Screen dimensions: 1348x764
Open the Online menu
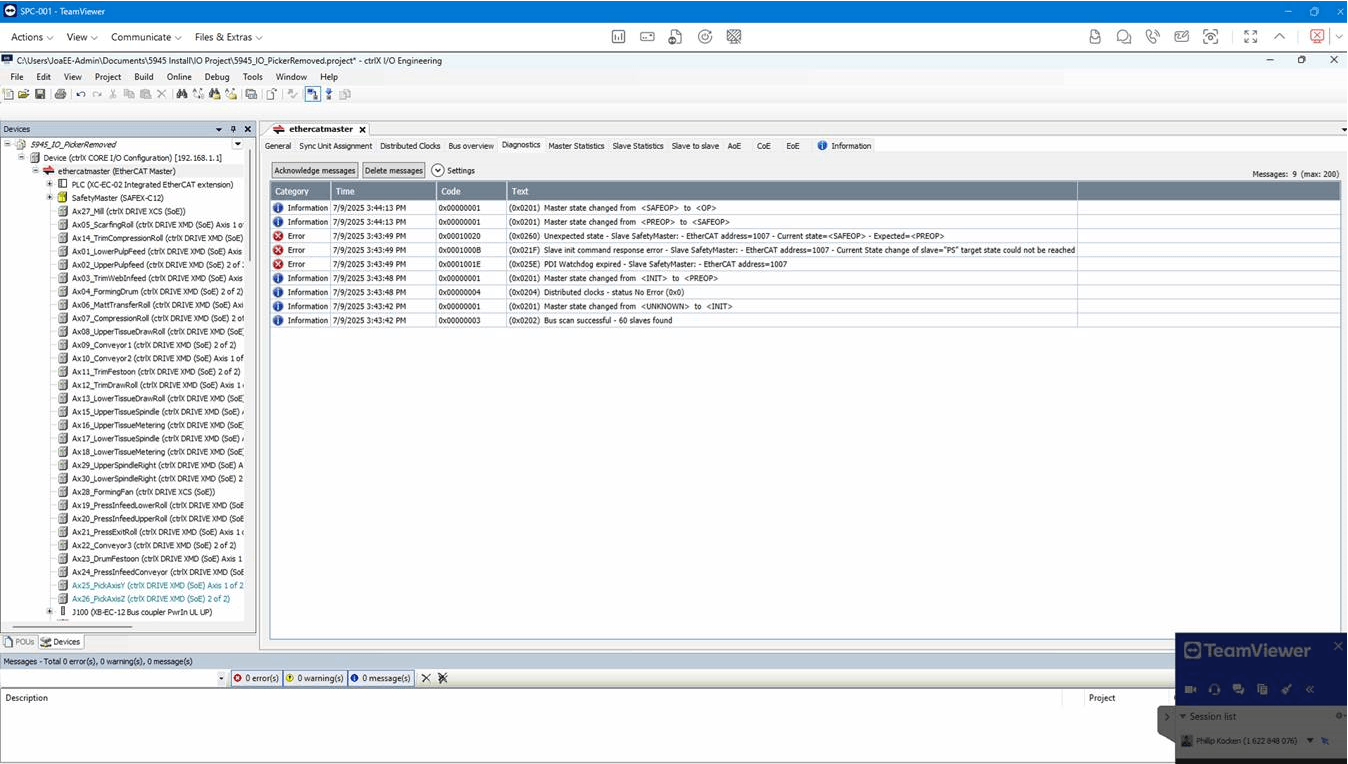pos(179,77)
